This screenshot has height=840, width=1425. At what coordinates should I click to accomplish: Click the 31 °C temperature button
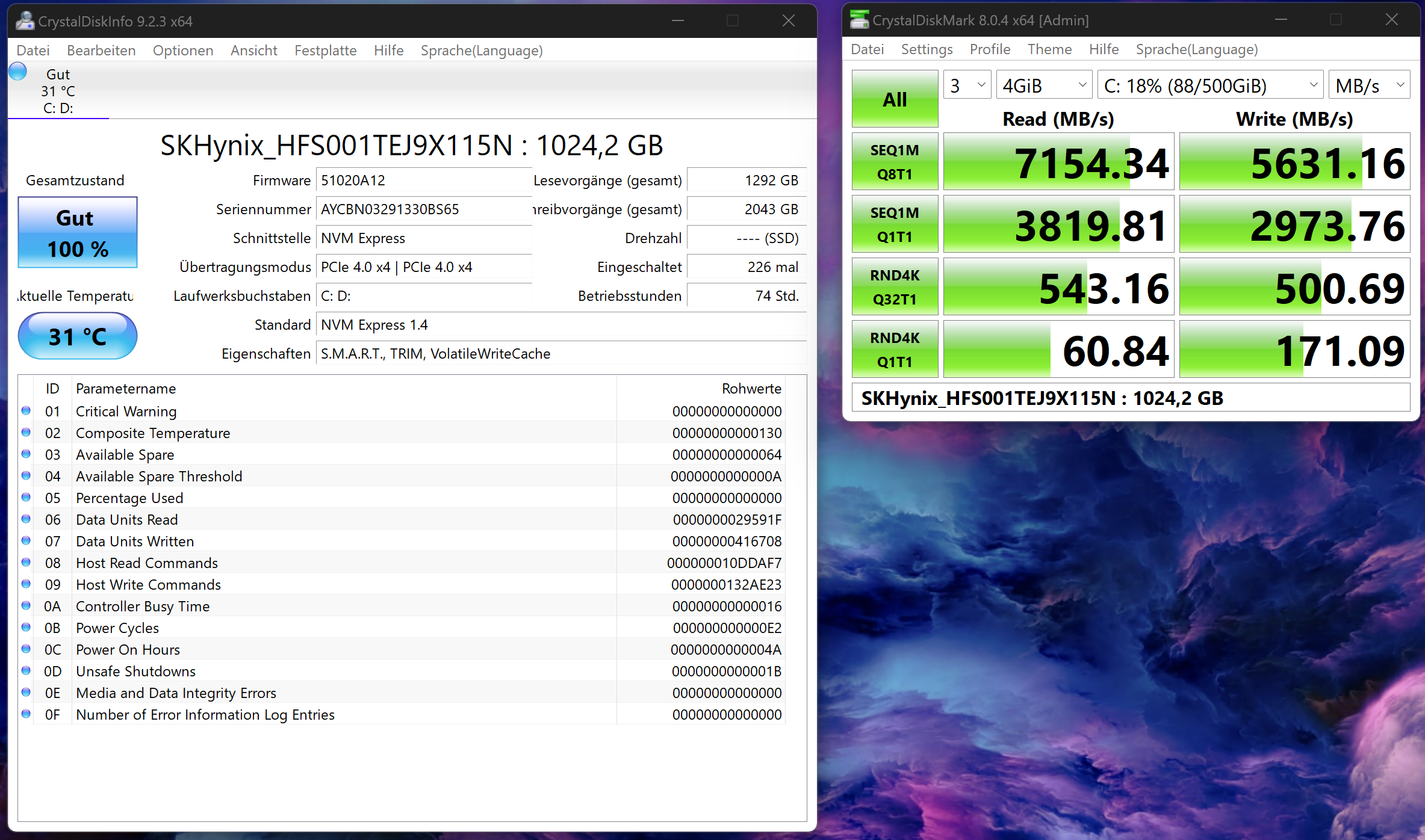78,336
